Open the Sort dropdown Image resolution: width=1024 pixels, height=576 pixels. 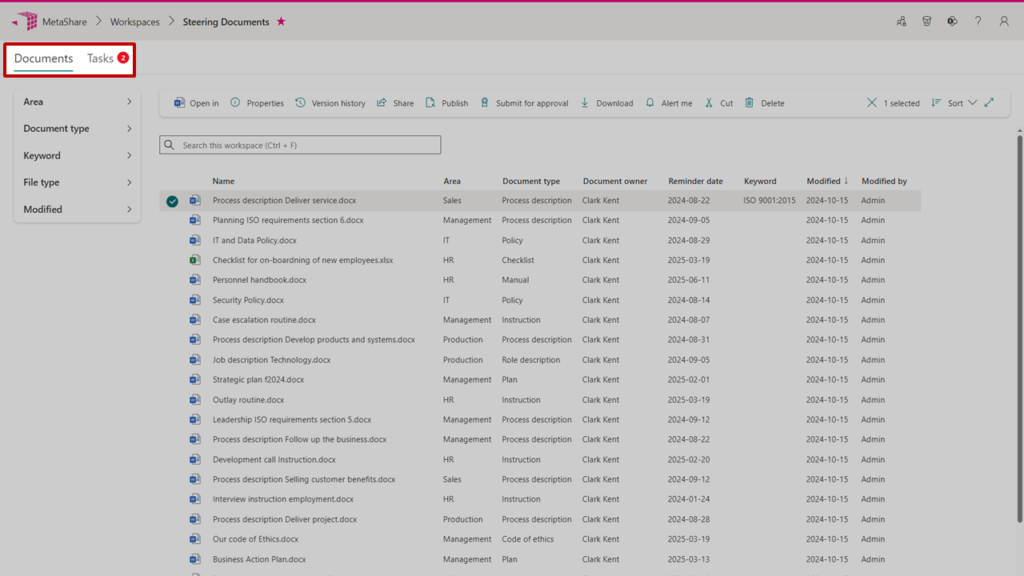(x=954, y=103)
